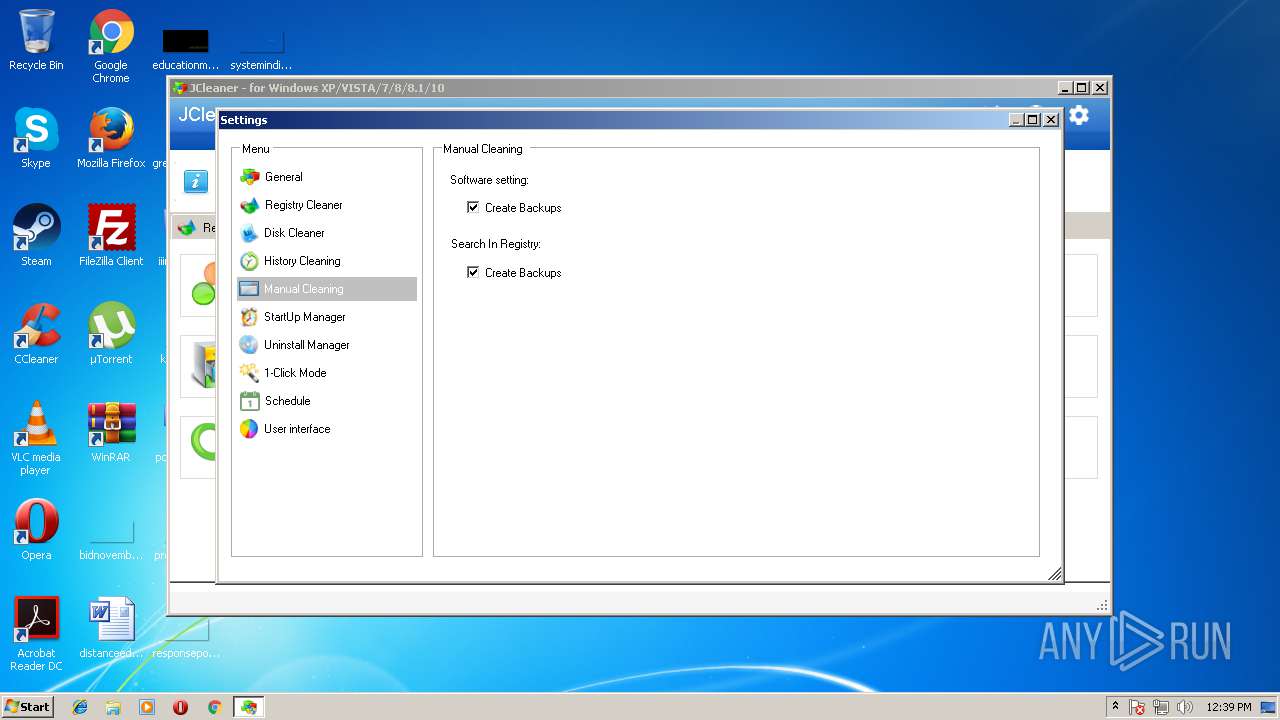Screen dimensions: 1280x720
Task: Open the General settings section
Action: [327, 177]
